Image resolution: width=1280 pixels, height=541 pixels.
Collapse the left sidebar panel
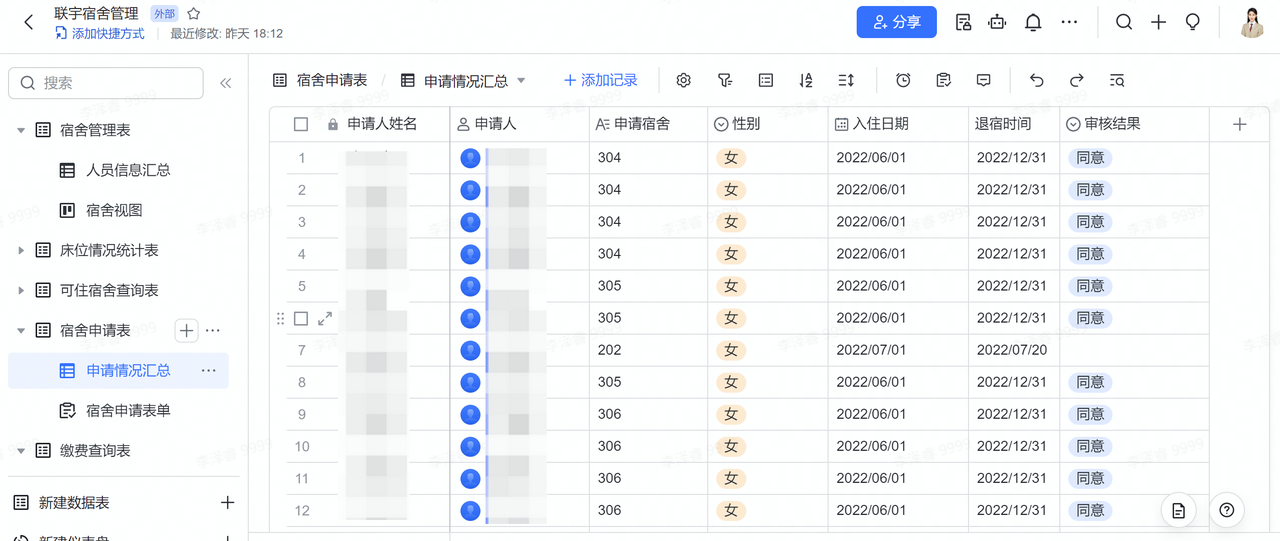pyautogui.click(x=225, y=84)
